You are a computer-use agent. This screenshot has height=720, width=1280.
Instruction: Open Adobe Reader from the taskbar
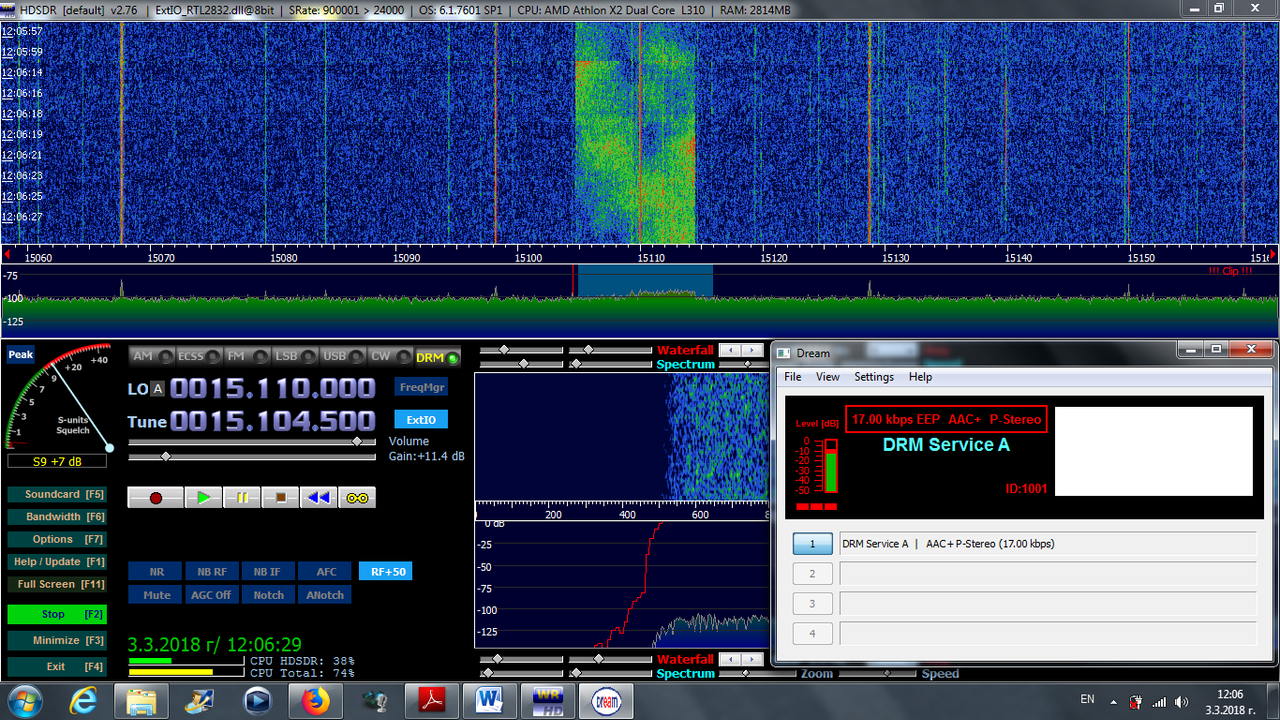point(431,701)
